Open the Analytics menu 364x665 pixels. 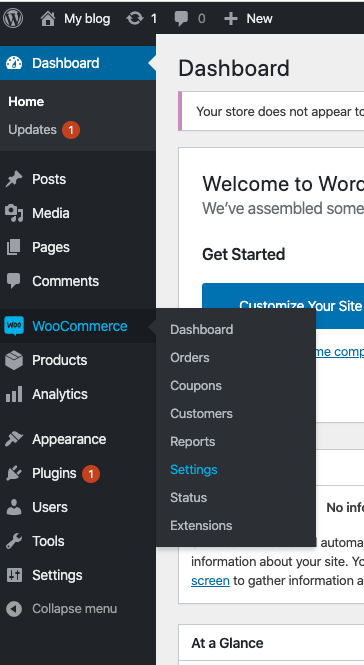[60, 394]
